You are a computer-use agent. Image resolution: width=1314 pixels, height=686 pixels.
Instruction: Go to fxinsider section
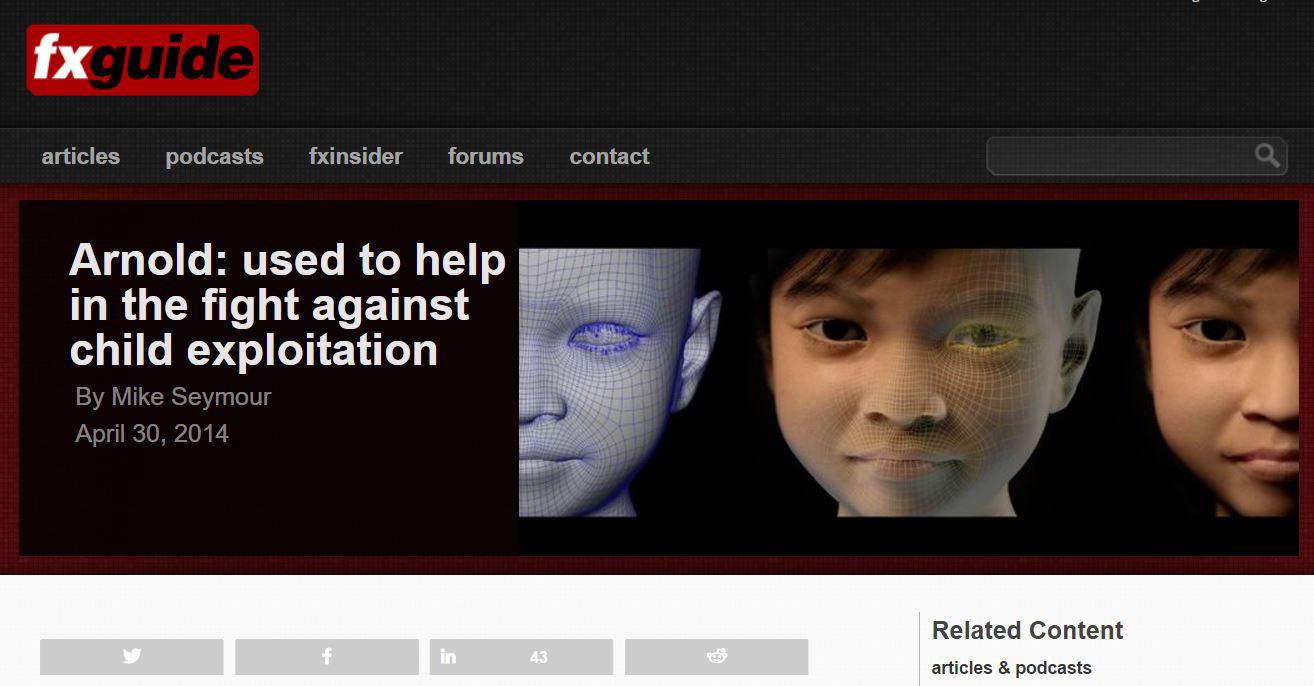pos(356,156)
